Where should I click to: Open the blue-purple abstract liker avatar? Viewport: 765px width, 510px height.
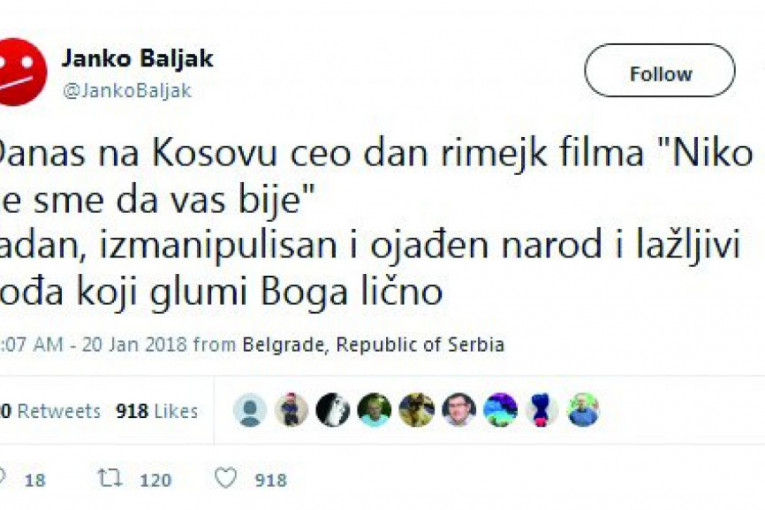pos(500,410)
